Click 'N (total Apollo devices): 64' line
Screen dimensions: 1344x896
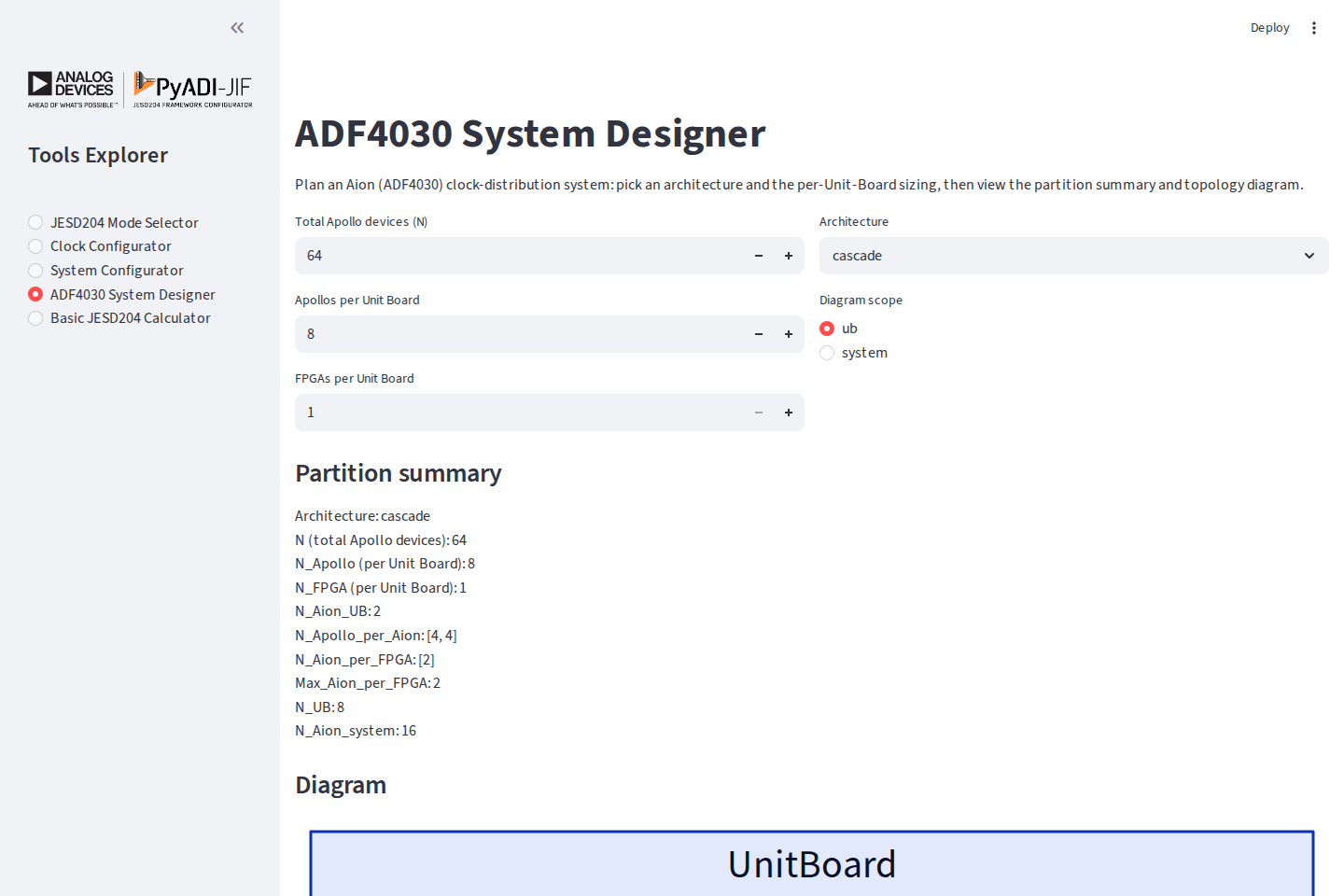tap(381, 540)
